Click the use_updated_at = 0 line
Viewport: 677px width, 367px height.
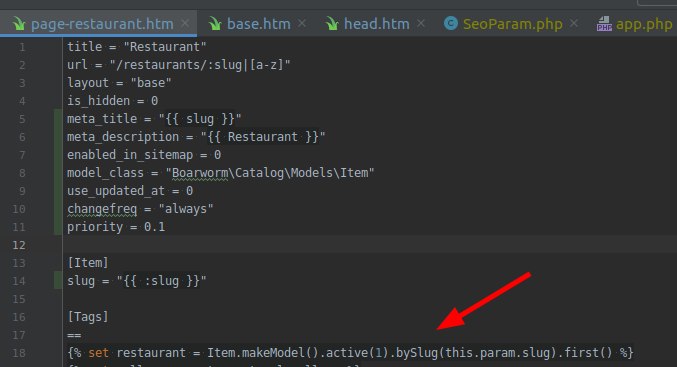tap(130, 191)
